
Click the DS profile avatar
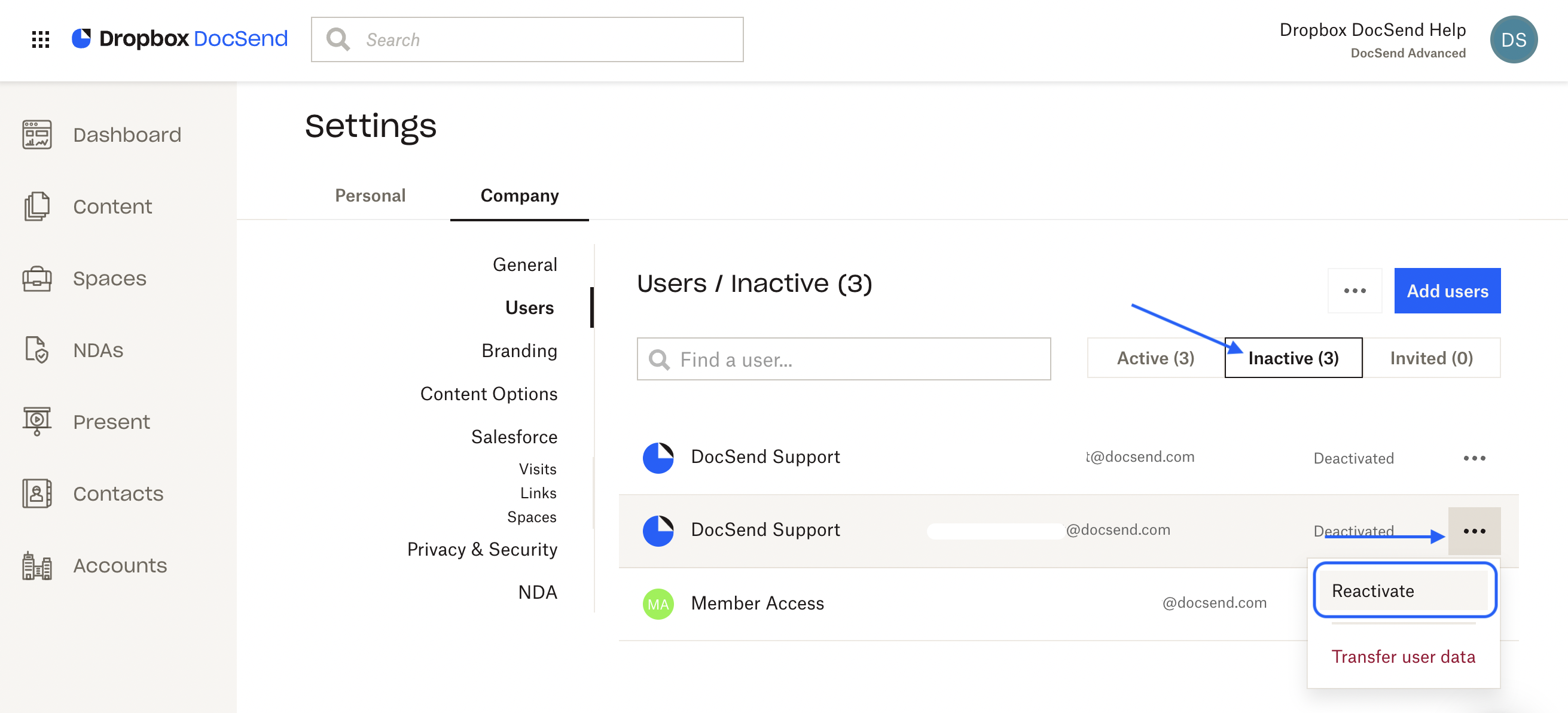pos(1514,39)
